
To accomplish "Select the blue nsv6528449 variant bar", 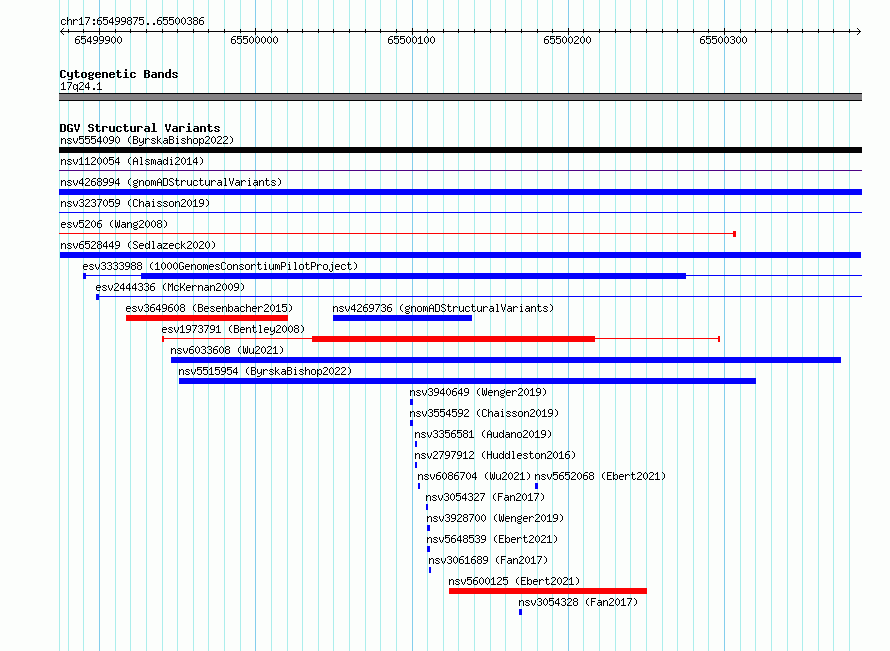I will pyautogui.click(x=460, y=255).
